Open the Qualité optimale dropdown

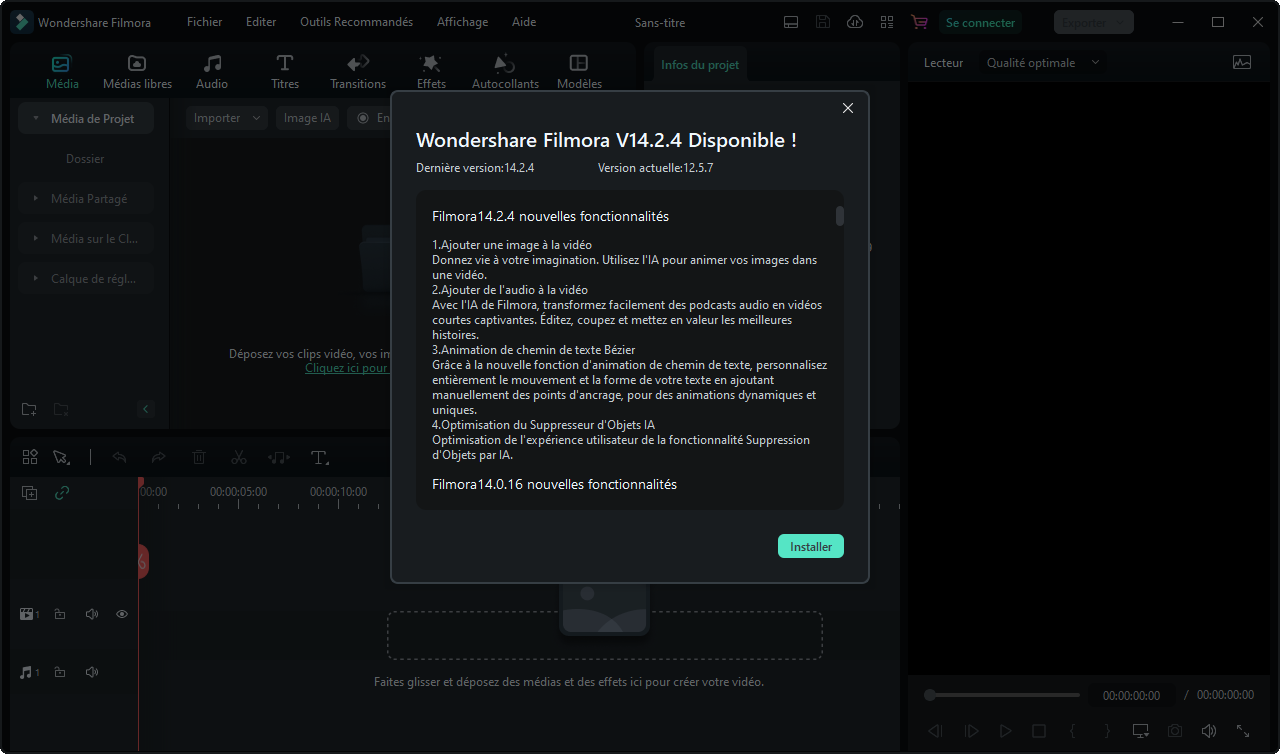(1043, 62)
